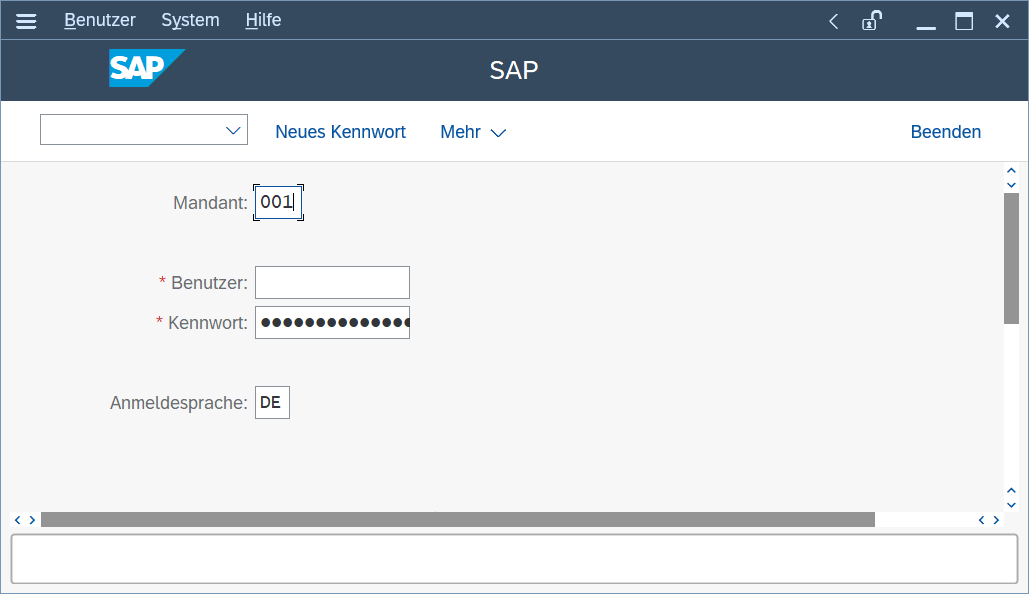Click the back arrow icon in title bar
Screen dimensions: 1029x594
click(833, 22)
